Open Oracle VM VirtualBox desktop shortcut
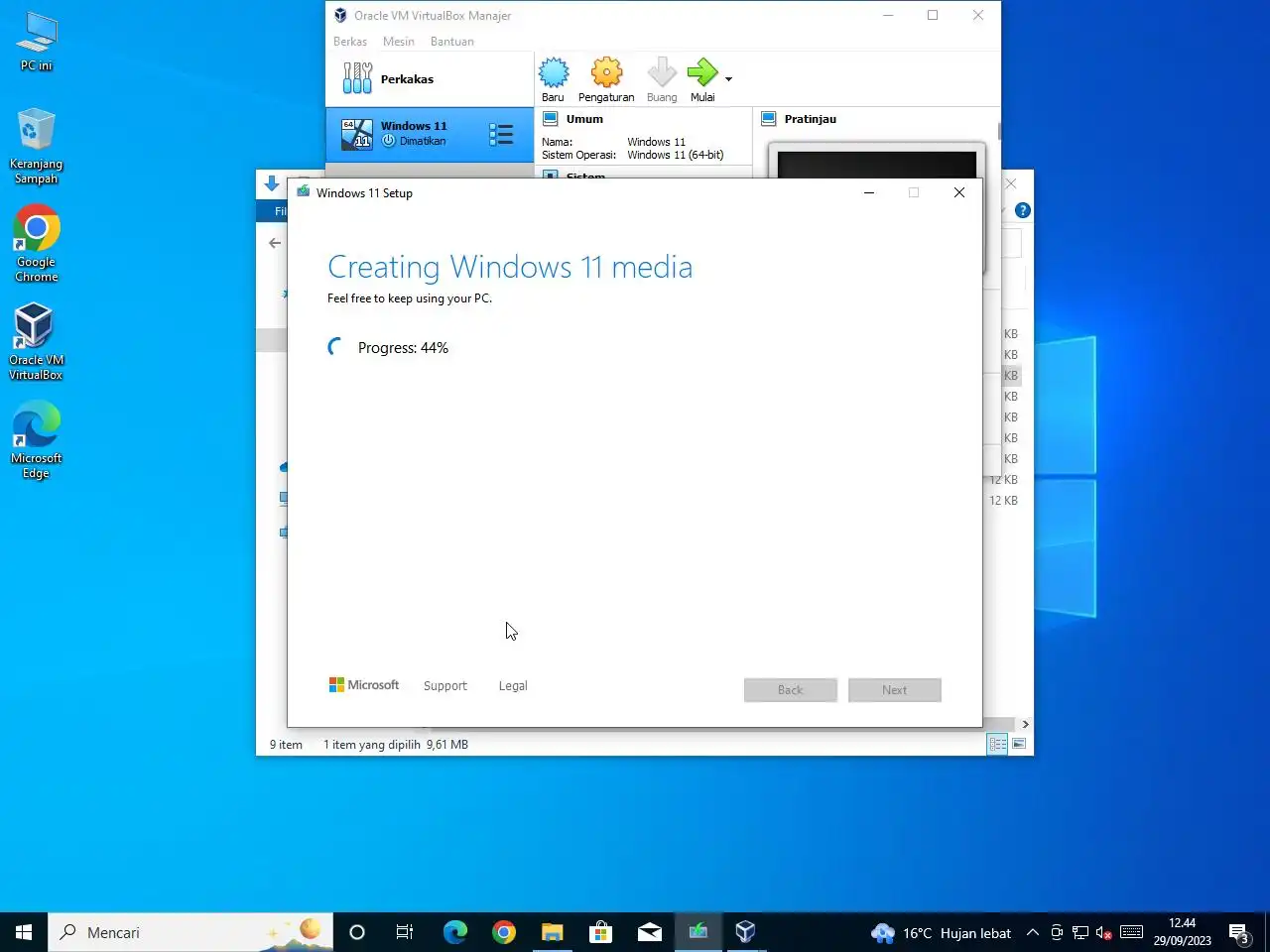 tap(37, 342)
